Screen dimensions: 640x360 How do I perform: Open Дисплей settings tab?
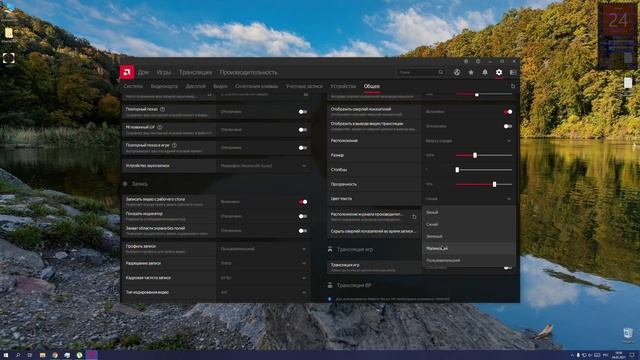point(196,86)
